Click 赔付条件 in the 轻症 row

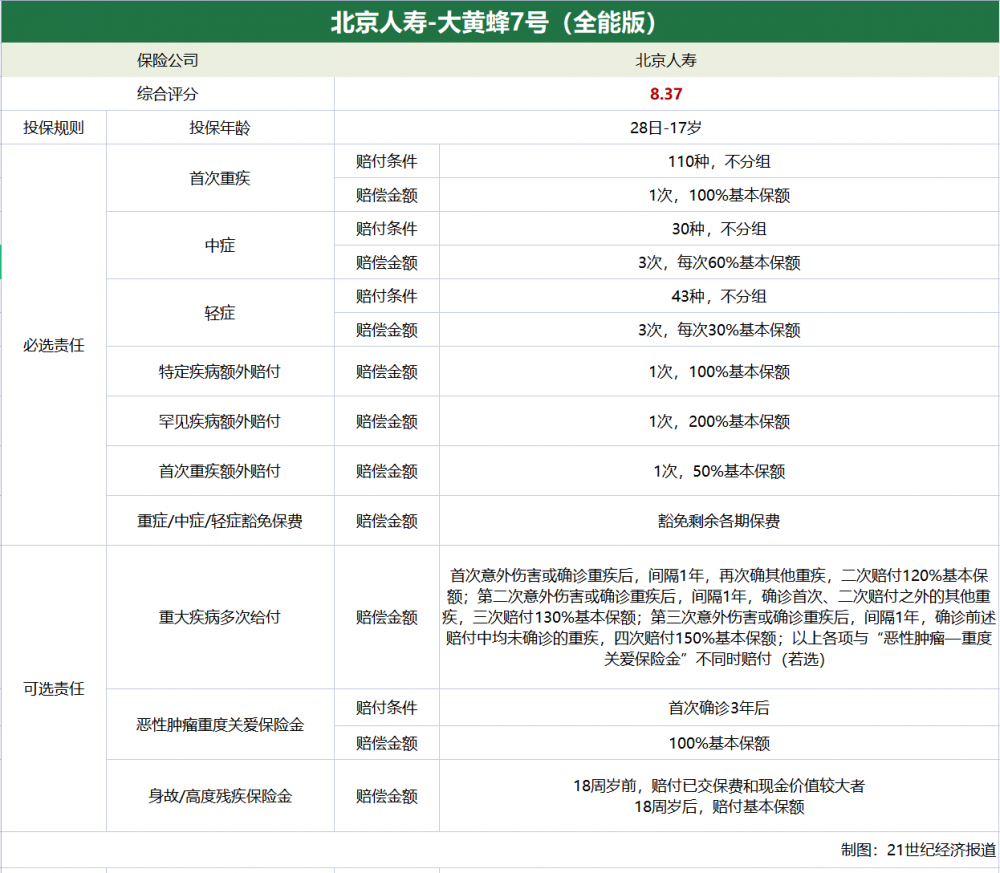[386, 297]
